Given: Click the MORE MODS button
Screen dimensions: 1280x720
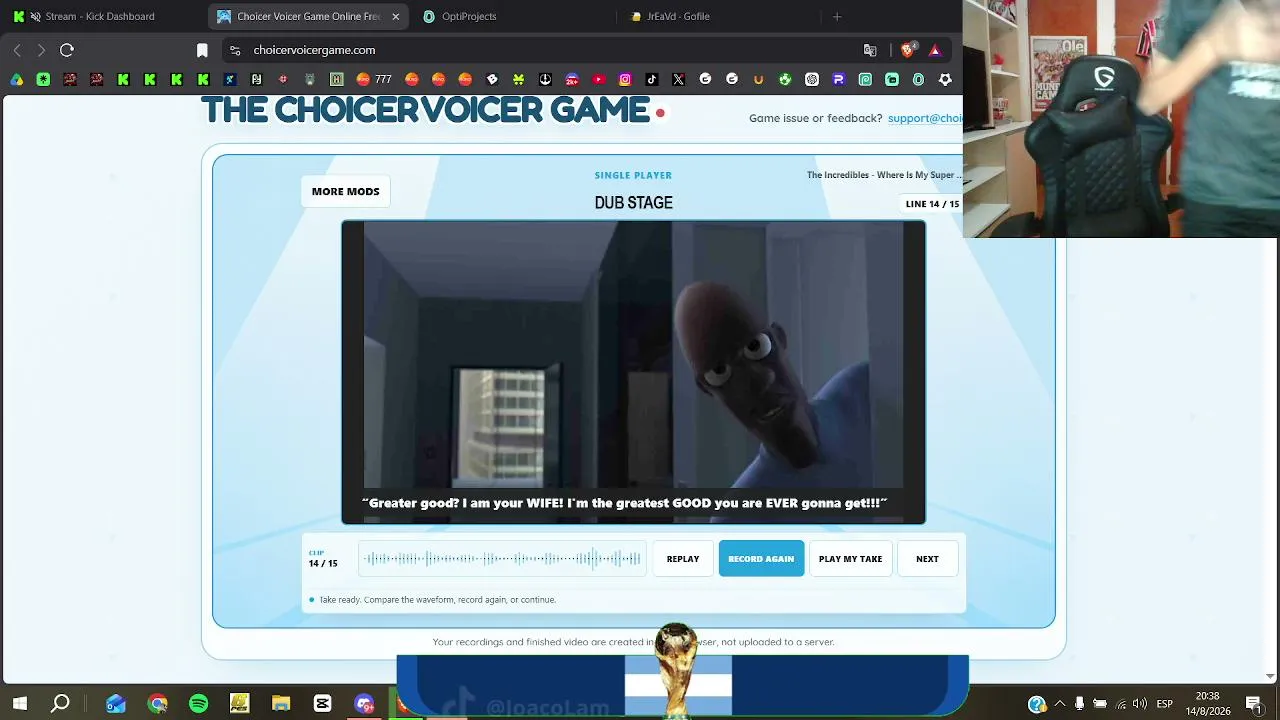Looking at the screenshot, I should (346, 191).
